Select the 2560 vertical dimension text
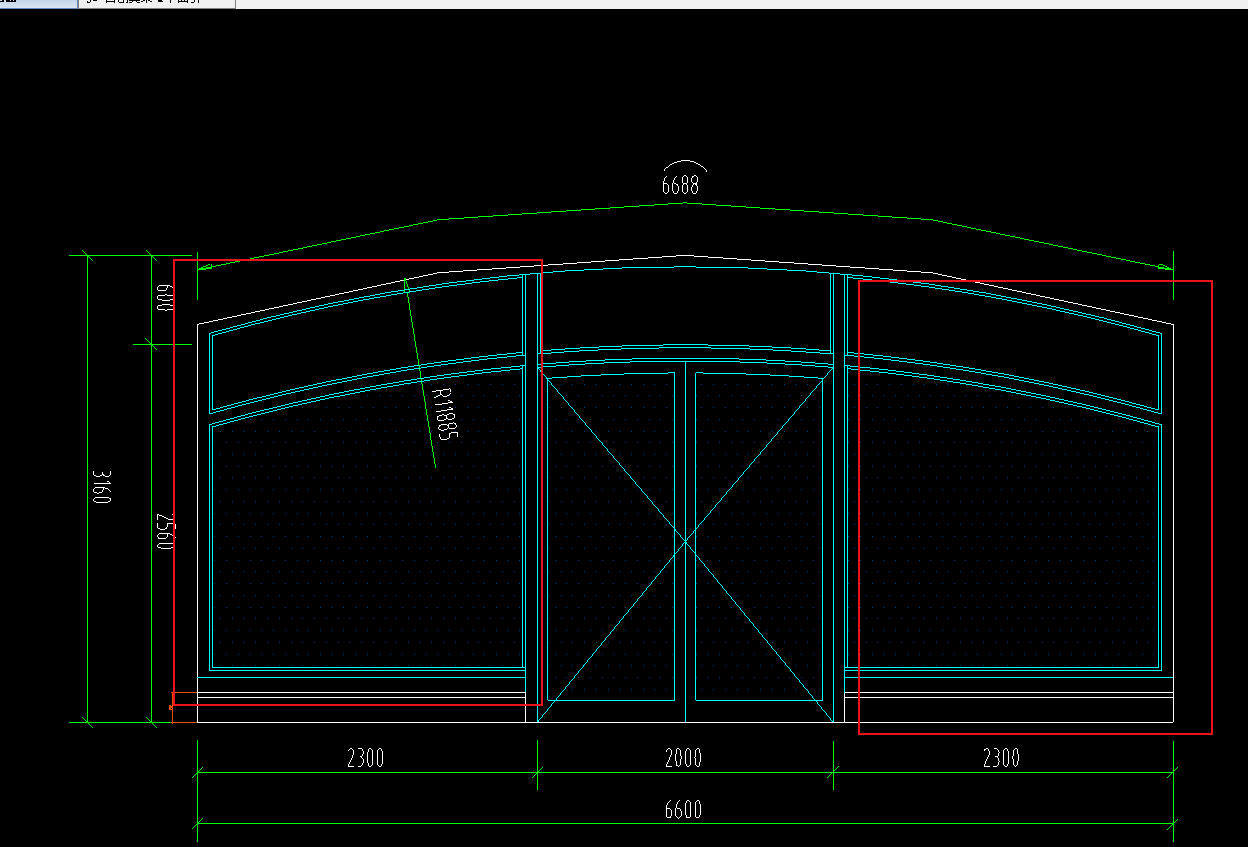Viewport: 1248px width, 847px height. (x=165, y=531)
